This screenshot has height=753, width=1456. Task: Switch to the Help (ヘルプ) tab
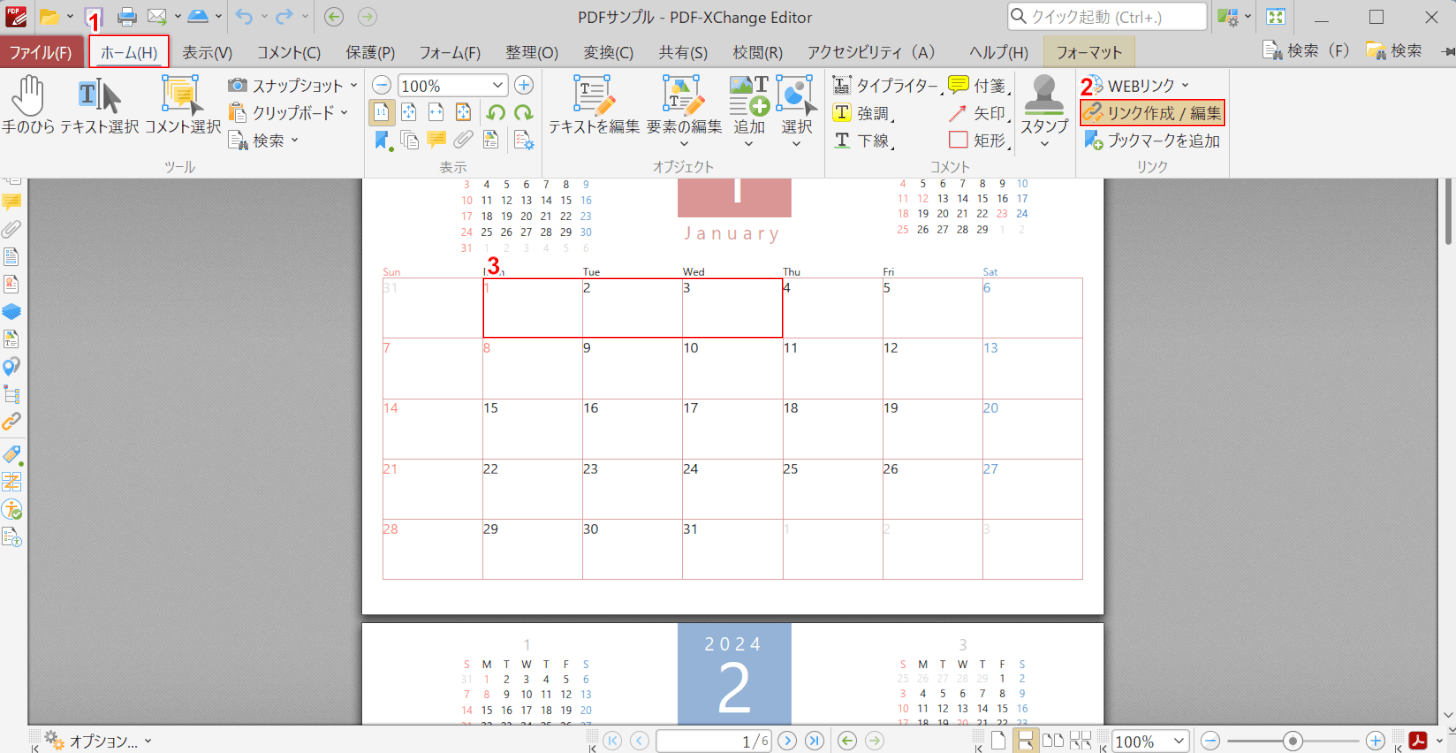point(998,52)
